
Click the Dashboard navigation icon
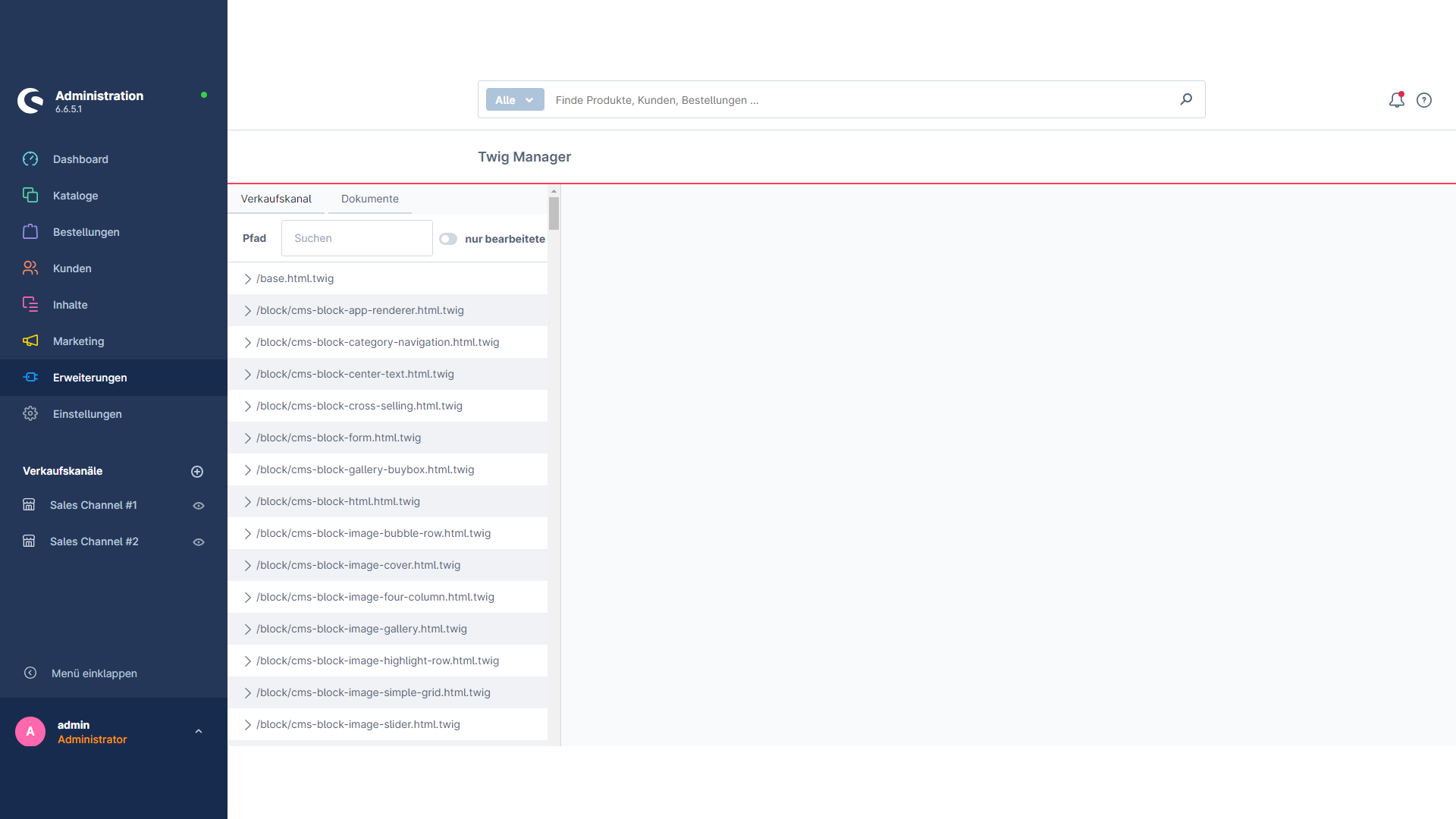pos(31,158)
